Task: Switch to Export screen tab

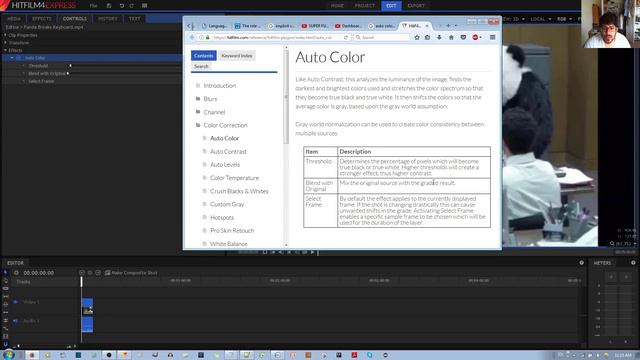Action: coord(416,6)
